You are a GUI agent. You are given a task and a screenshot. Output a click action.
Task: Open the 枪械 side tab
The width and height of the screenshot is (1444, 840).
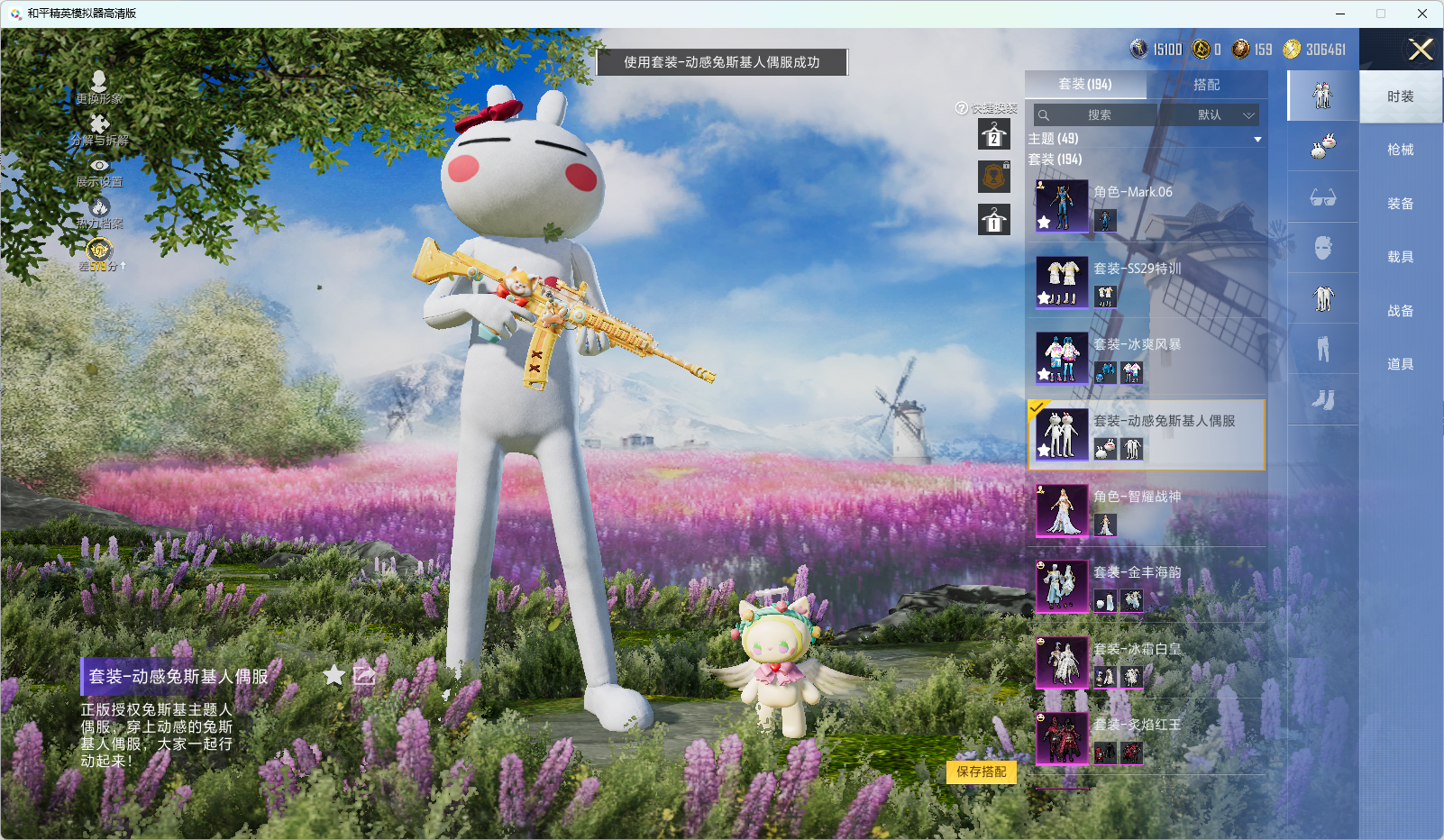pos(1401,150)
